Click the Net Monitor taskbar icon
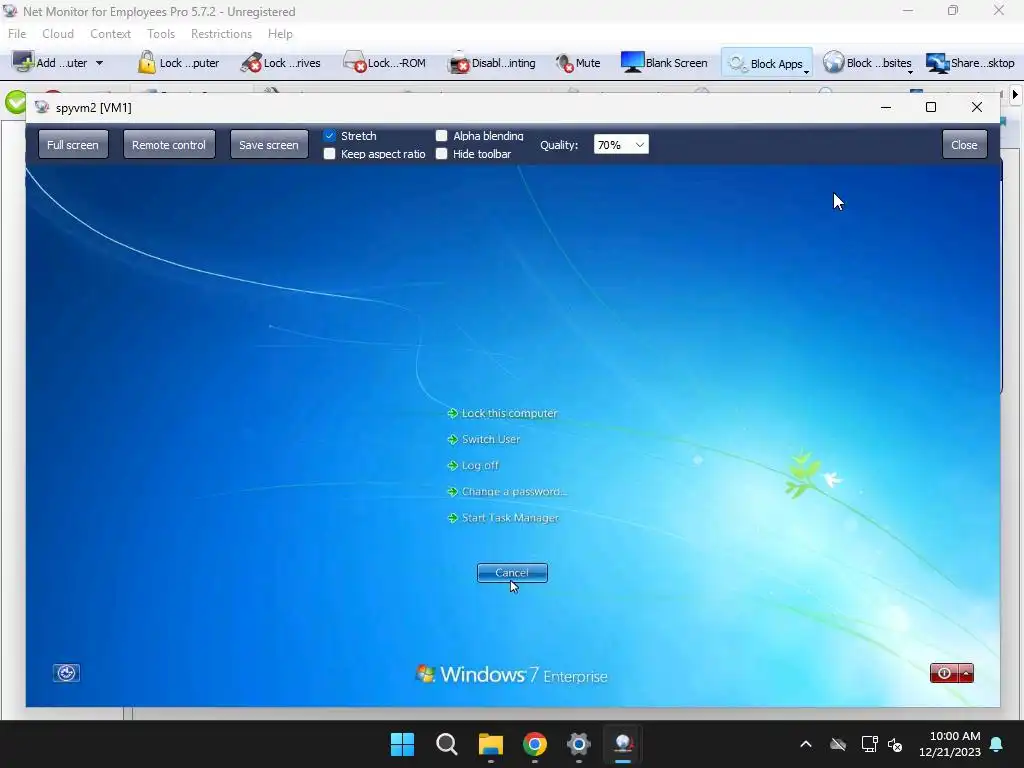This screenshot has width=1024, height=768. click(x=622, y=744)
